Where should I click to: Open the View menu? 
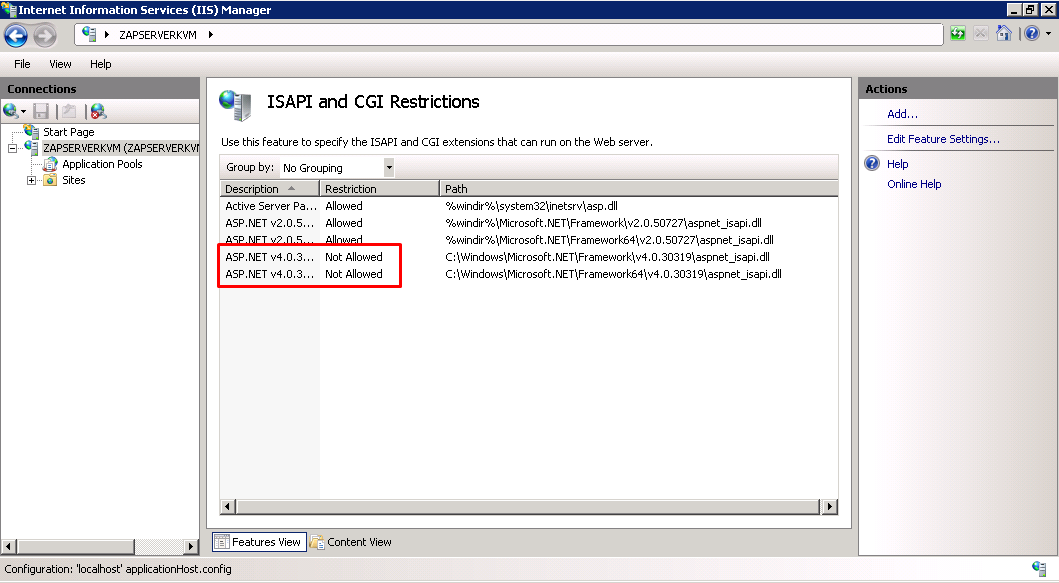[60, 63]
